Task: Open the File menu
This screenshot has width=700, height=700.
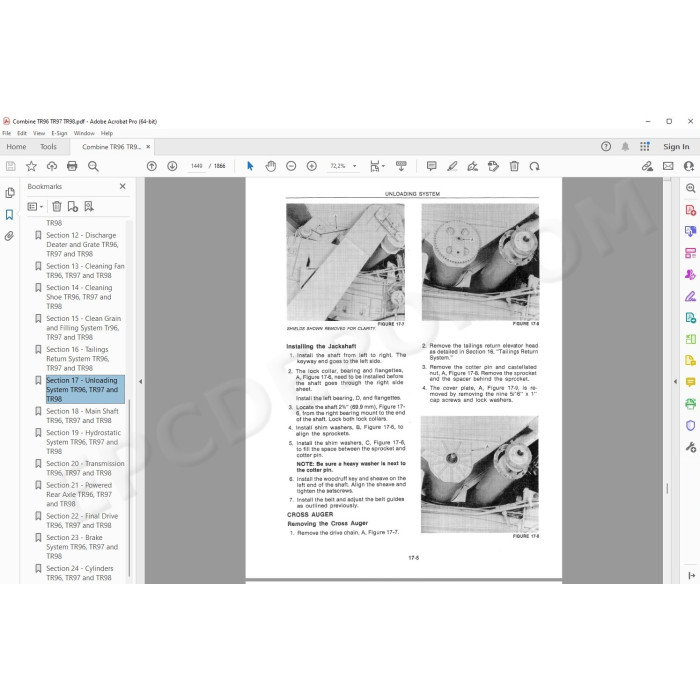Action: pos(7,133)
